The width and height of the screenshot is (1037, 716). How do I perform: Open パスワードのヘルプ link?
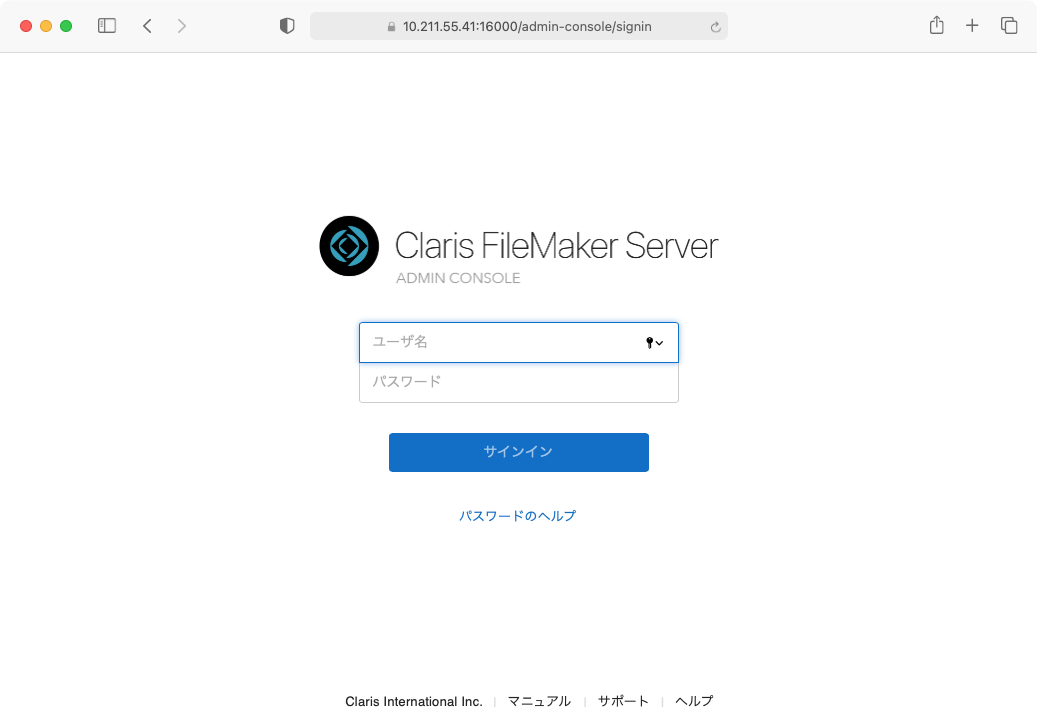(x=518, y=516)
